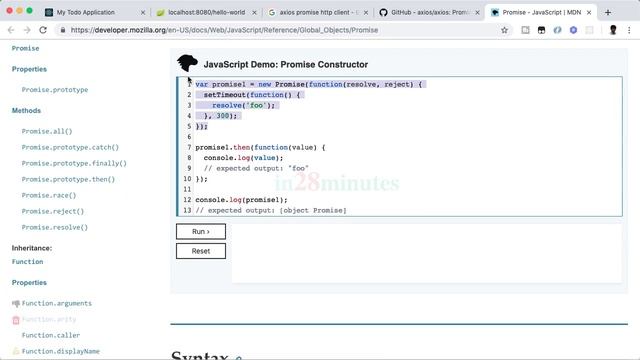Viewport: 640px width, 360px height.
Task: Click the red macOS window close button
Action: (x=9, y=11)
